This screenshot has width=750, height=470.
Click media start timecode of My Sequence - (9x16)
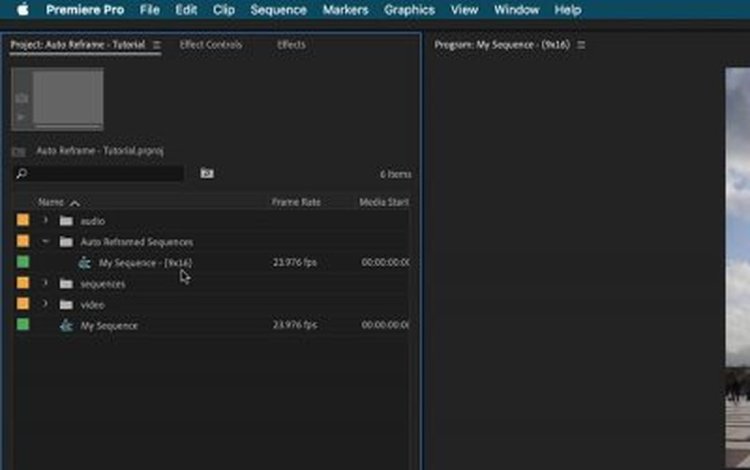pyautogui.click(x=385, y=262)
